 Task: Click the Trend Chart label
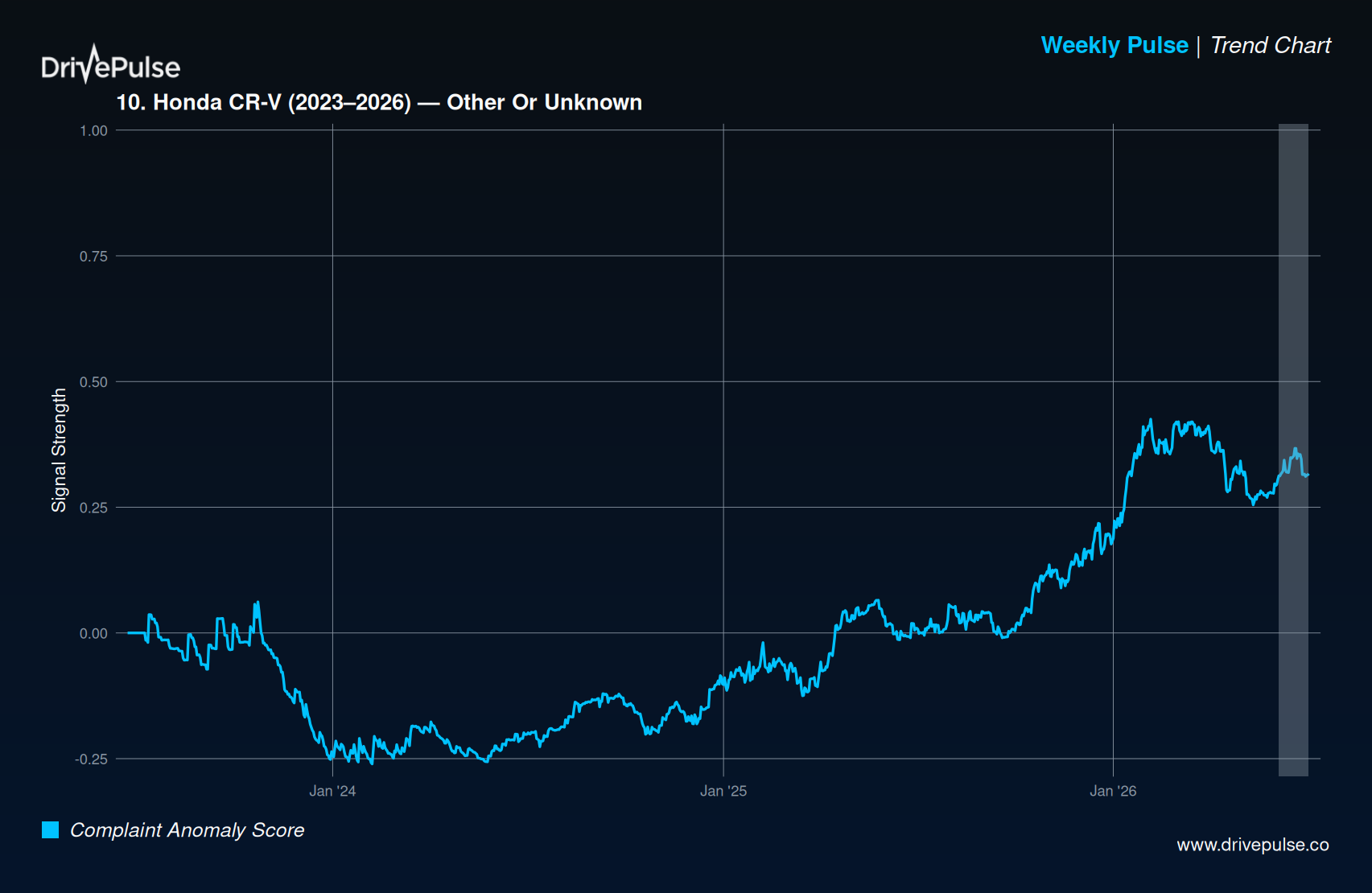[x=1271, y=45]
